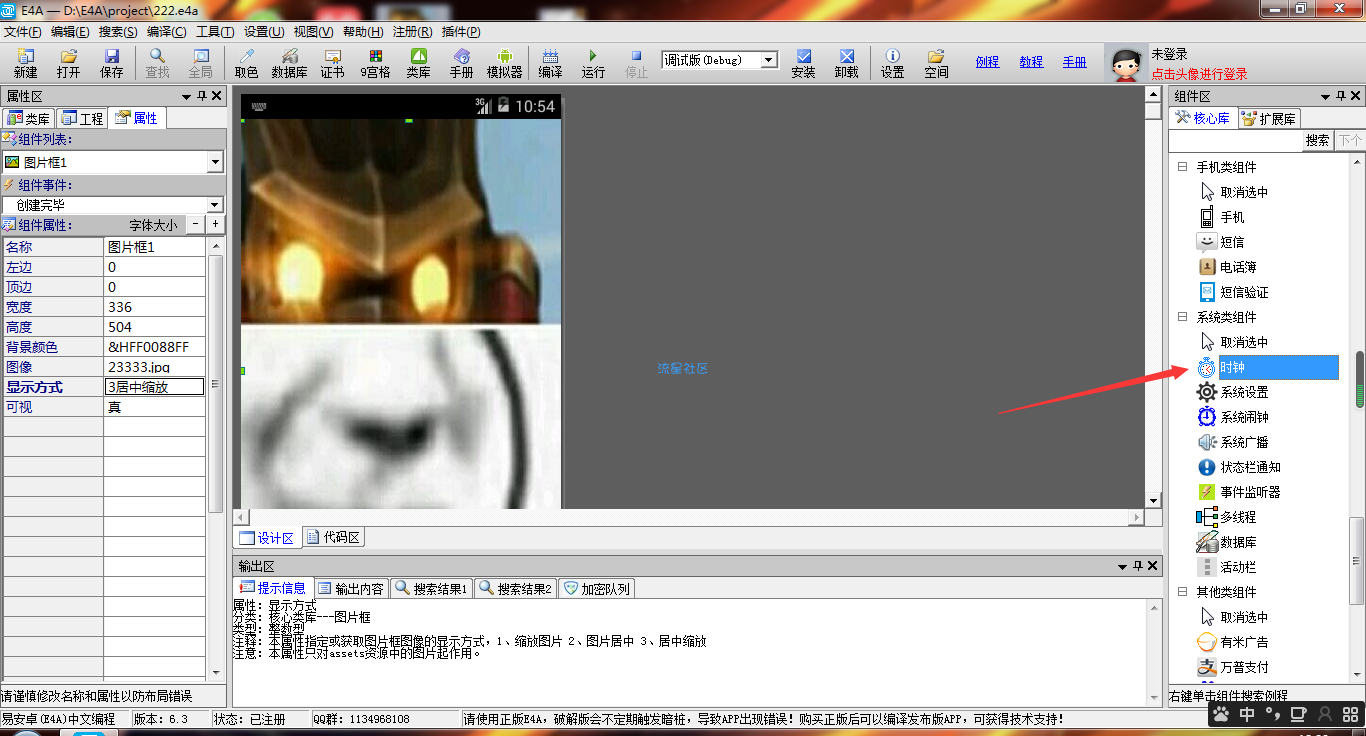Click the 宽度 value 336
1366x736 pixels.
coord(155,307)
